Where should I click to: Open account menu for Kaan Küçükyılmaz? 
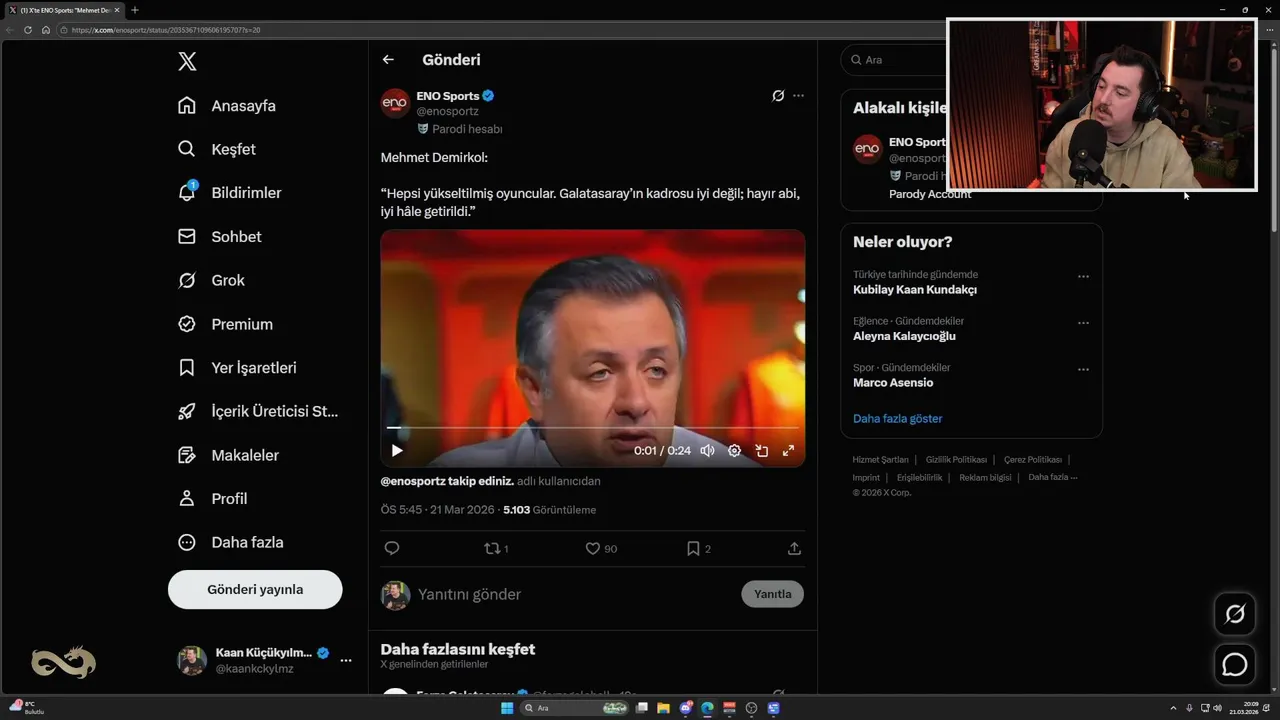click(x=265, y=660)
